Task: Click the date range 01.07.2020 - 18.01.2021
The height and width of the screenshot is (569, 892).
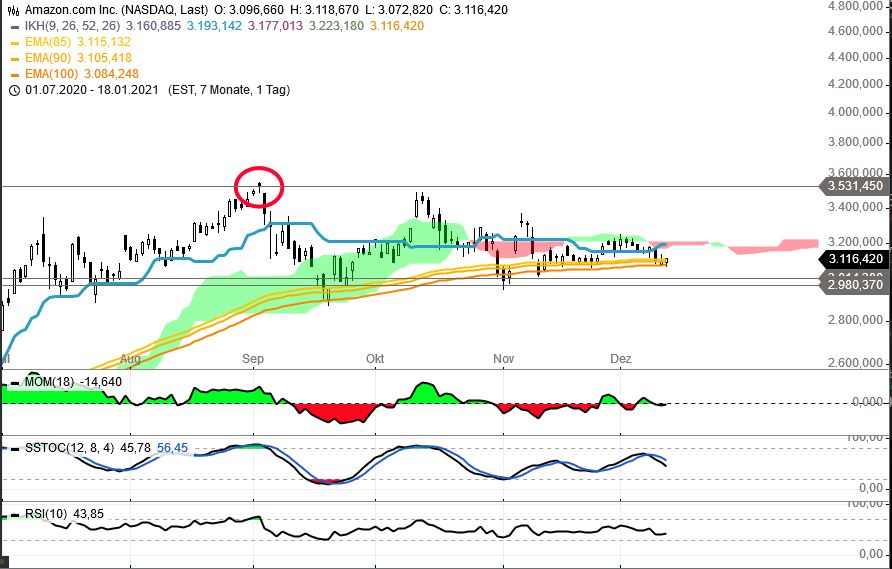Action: coord(92,89)
